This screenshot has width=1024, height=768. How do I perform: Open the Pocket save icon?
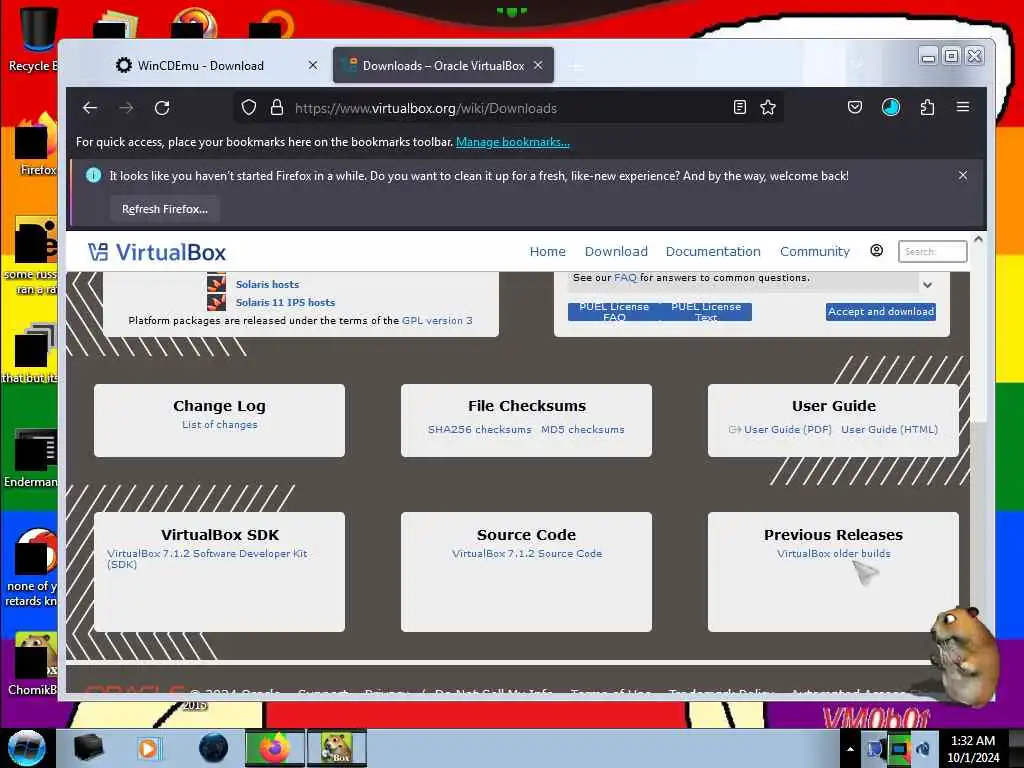854,107
